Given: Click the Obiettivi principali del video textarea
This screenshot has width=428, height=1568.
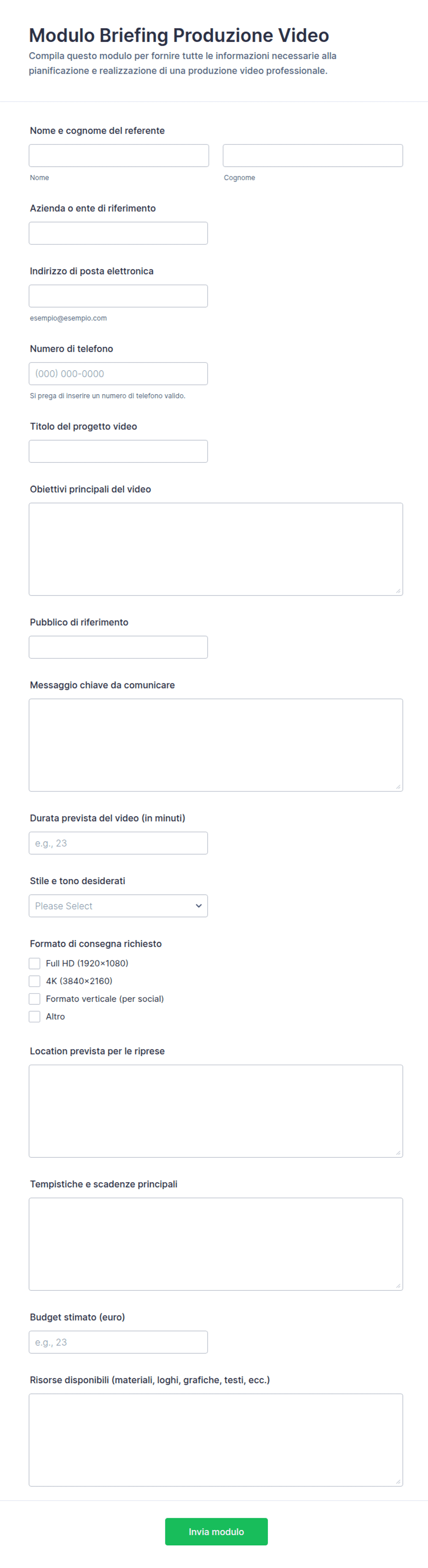Looking at the screenshot, I should tap(216, 549).
